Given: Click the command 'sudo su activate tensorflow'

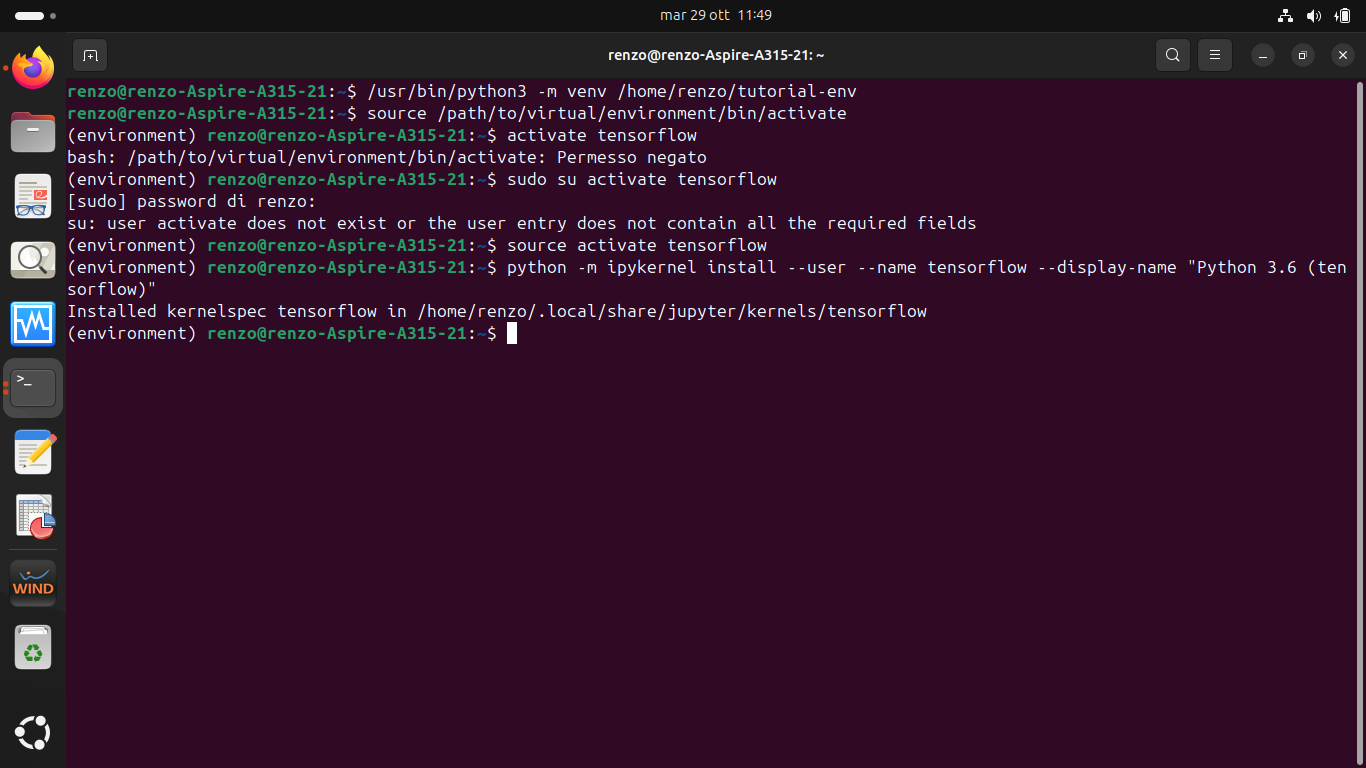Looking at the screenshot, I should 642,179.
